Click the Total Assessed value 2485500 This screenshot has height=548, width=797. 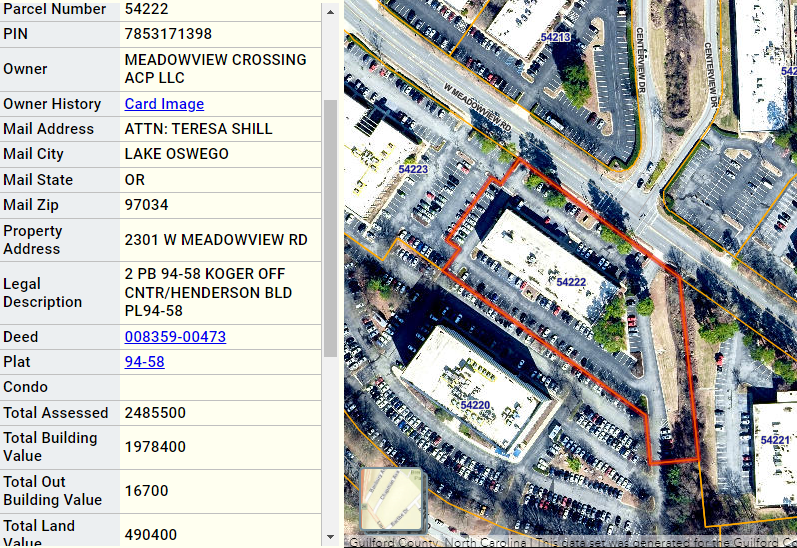[155, 413]
